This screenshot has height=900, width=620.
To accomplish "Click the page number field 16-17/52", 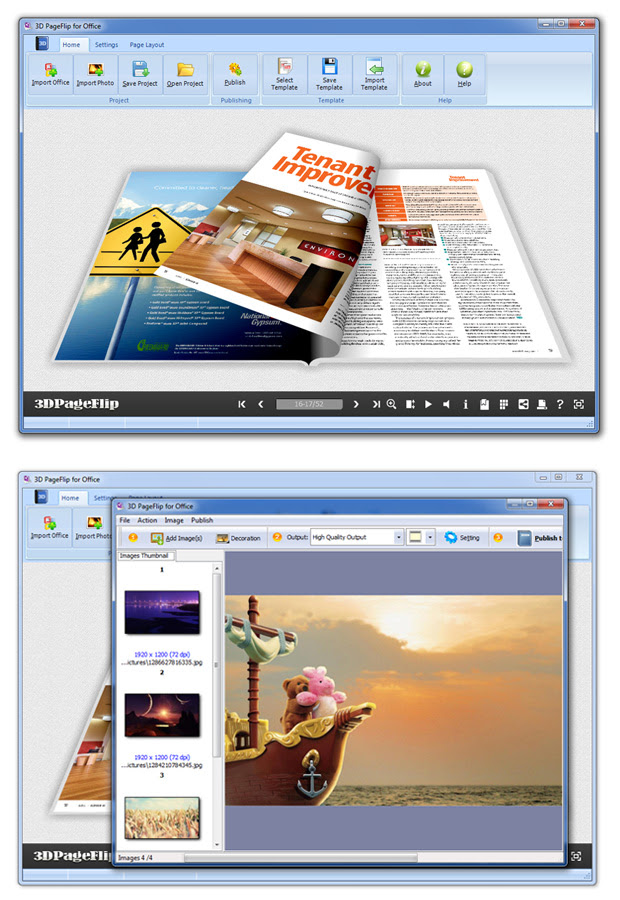I will pos(309,404).
